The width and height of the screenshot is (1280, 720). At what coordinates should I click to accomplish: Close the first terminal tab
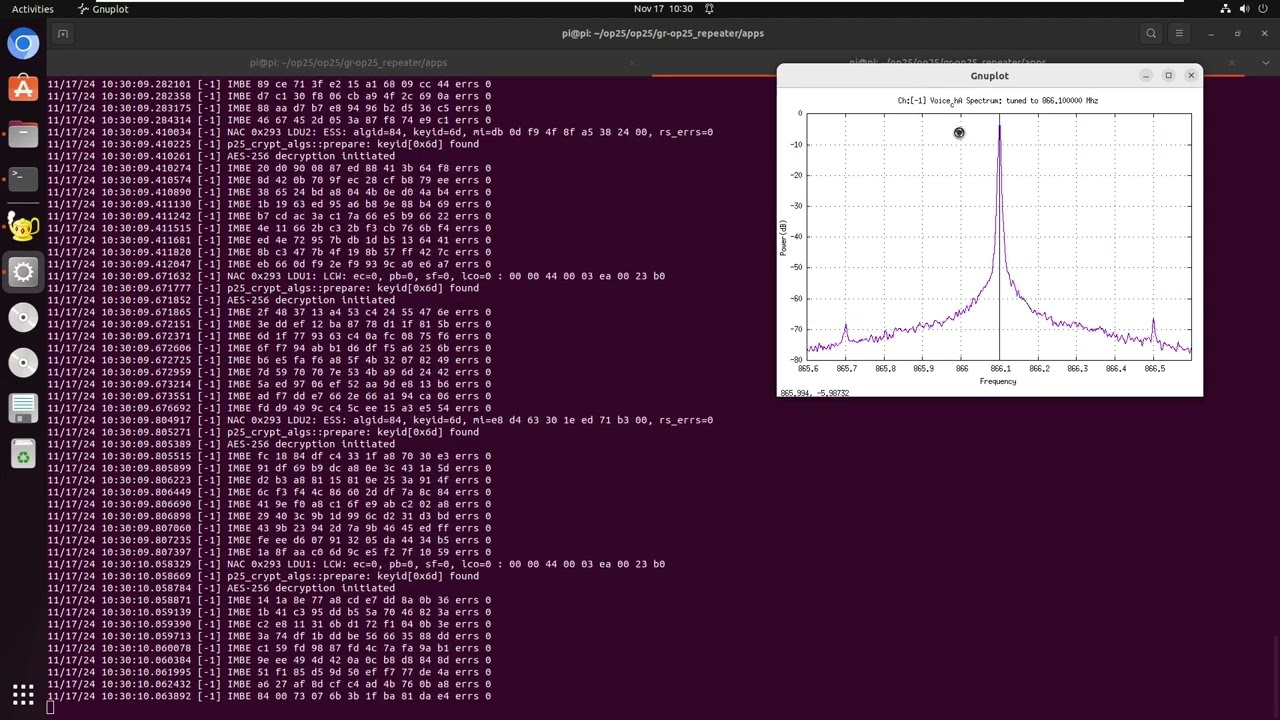632,62
